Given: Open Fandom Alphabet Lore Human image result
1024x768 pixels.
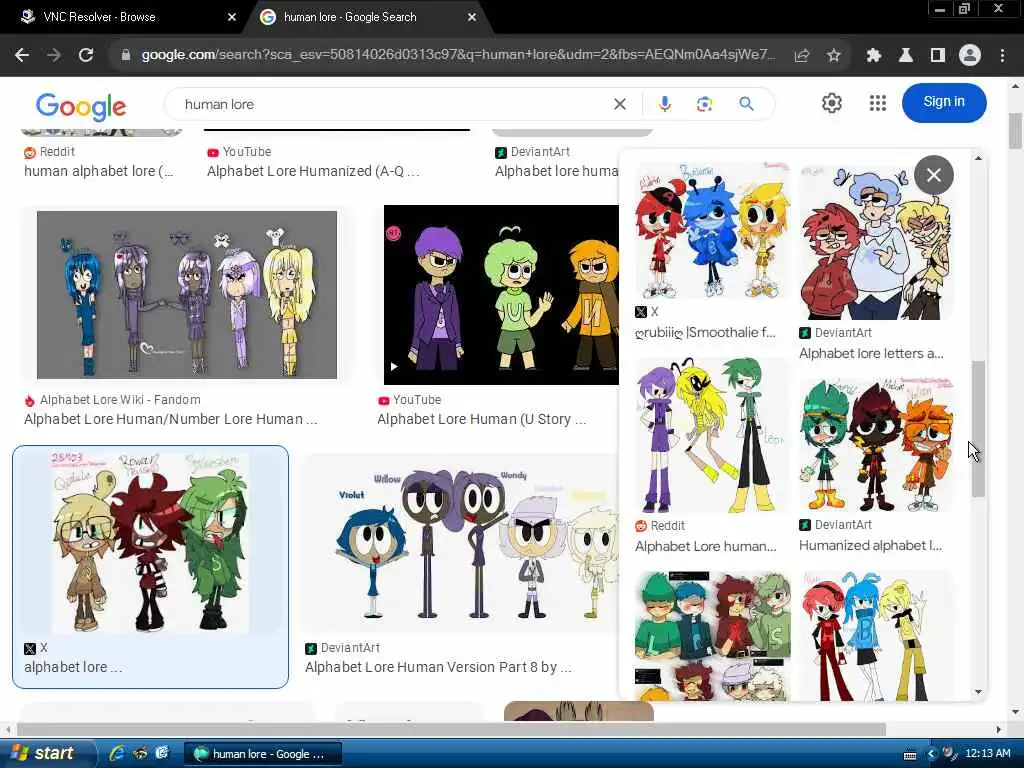Looking at the screenshot, I should (187, 295).
